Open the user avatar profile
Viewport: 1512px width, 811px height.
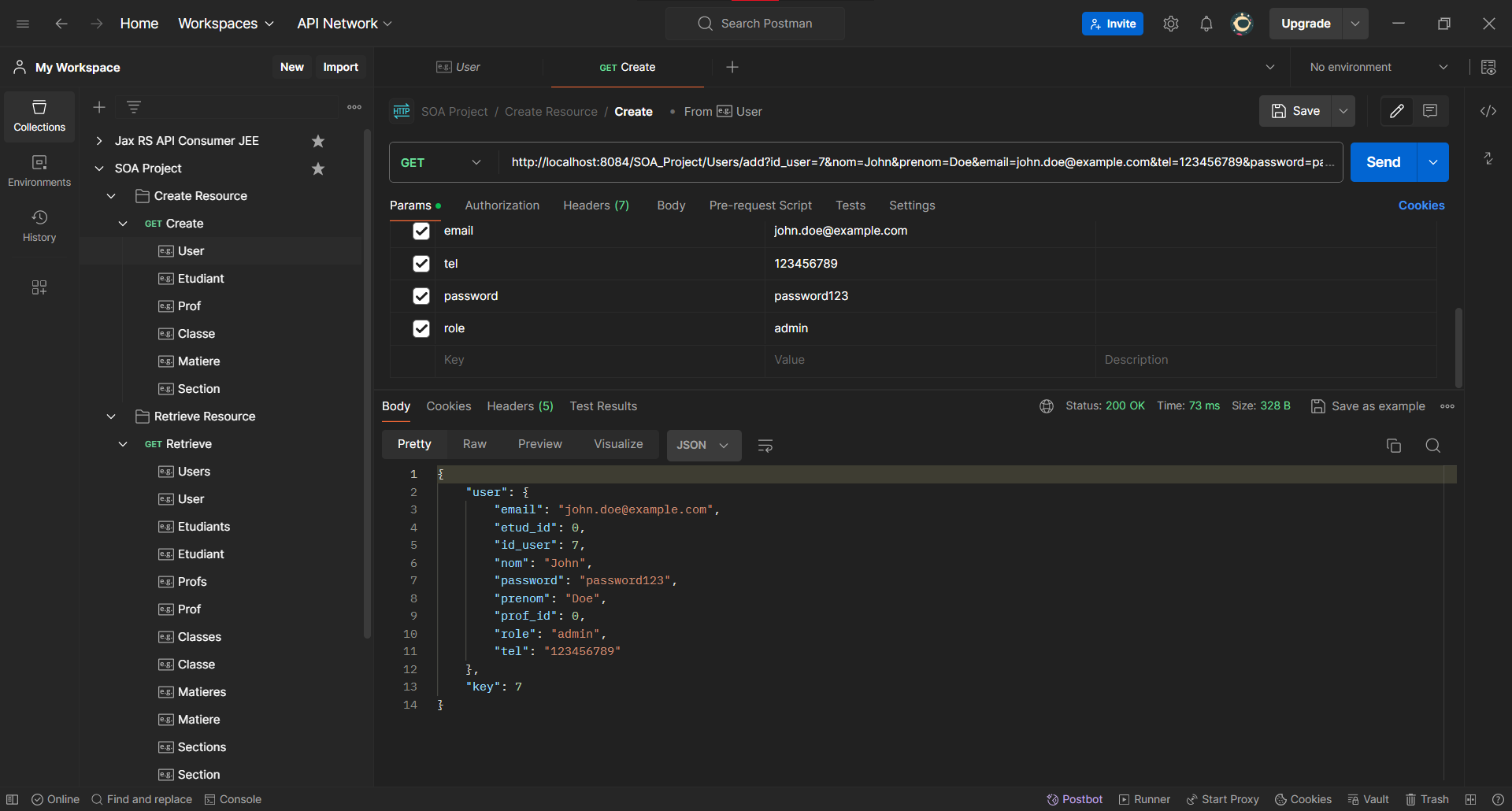tap(1242, 24)
